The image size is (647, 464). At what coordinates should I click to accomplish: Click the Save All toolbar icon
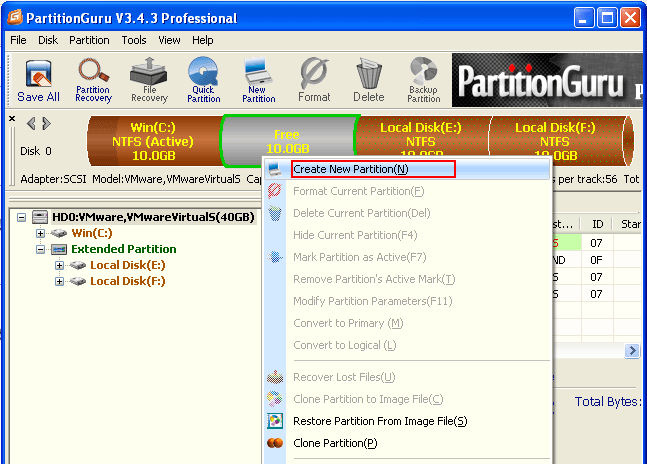click(38, 80)
